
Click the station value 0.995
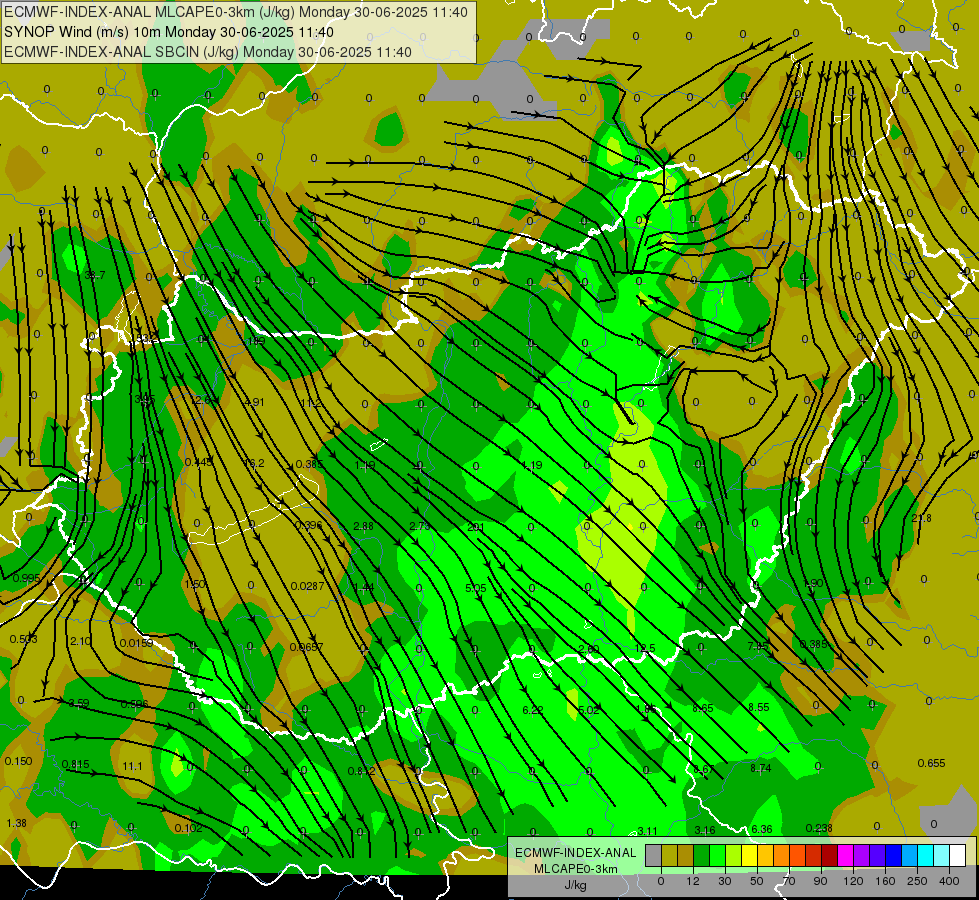[26, 578]
